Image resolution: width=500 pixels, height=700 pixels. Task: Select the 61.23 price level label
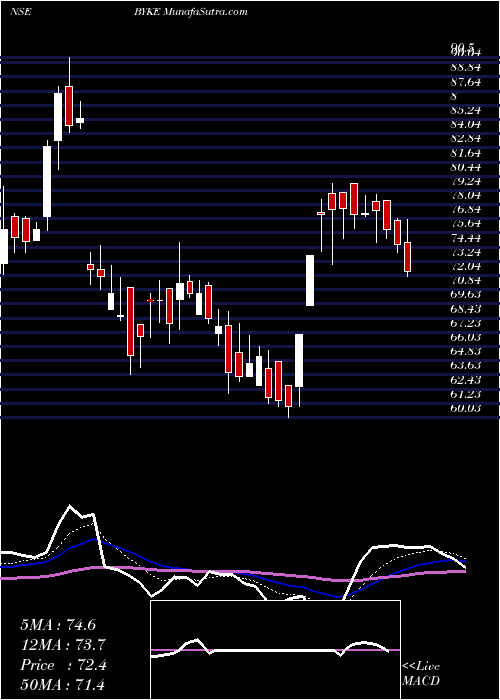466,394
